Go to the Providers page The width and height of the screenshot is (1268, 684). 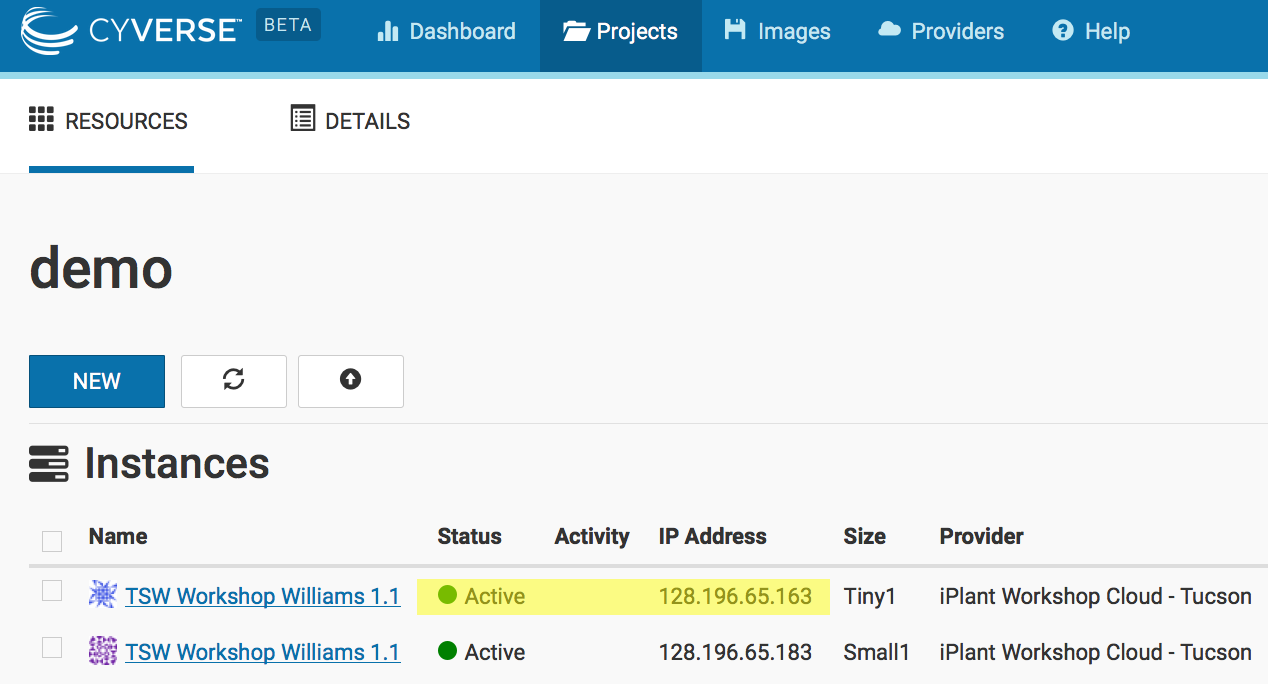point(941,32)
